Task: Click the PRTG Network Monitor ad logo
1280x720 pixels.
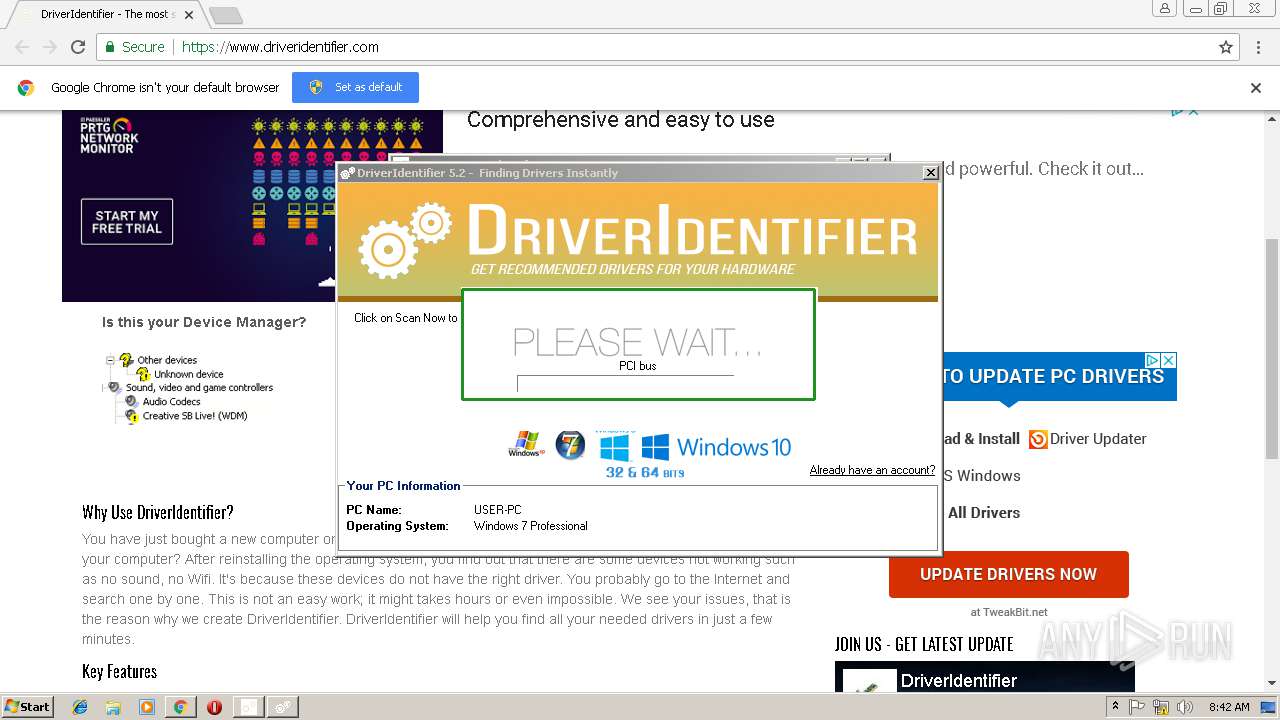Action: [x=109, y=135]
